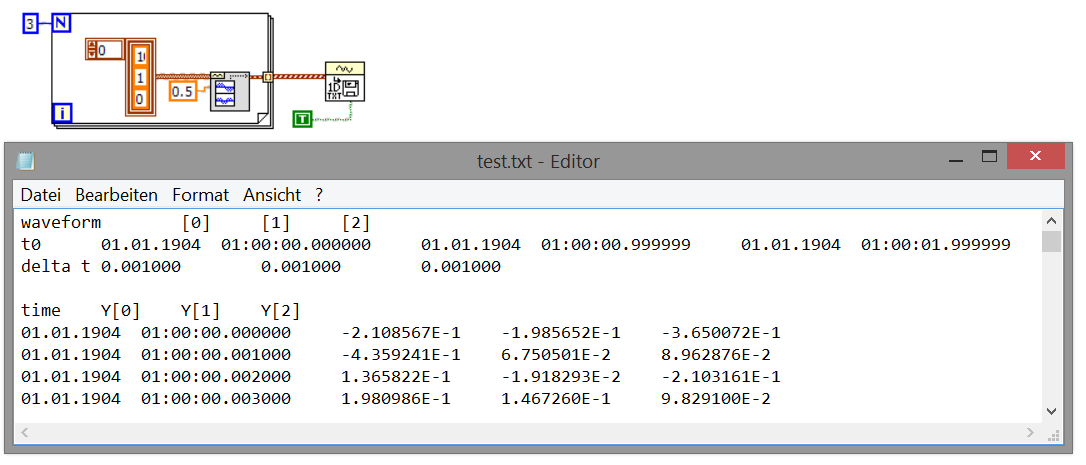1086x465 pixels.
Task: Click the timestamp 01:00:00.003000 in the last row
Action: tap(216, 399)
